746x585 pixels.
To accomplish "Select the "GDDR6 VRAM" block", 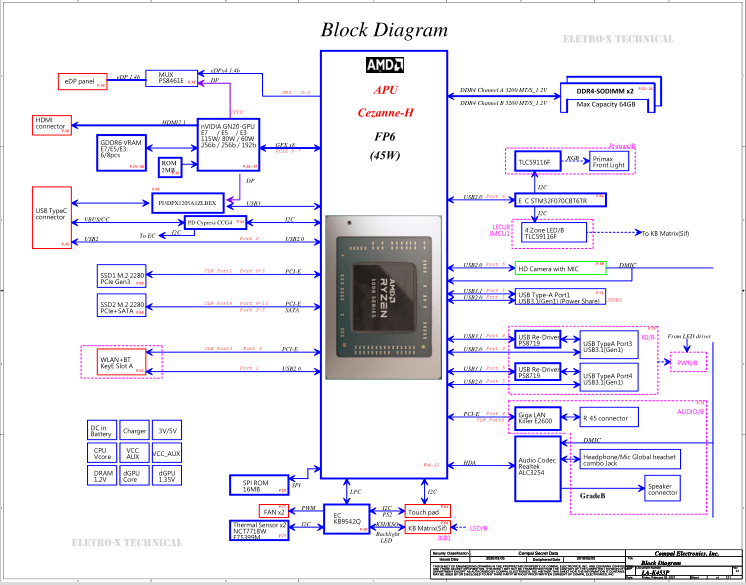I will coord(121,153).
